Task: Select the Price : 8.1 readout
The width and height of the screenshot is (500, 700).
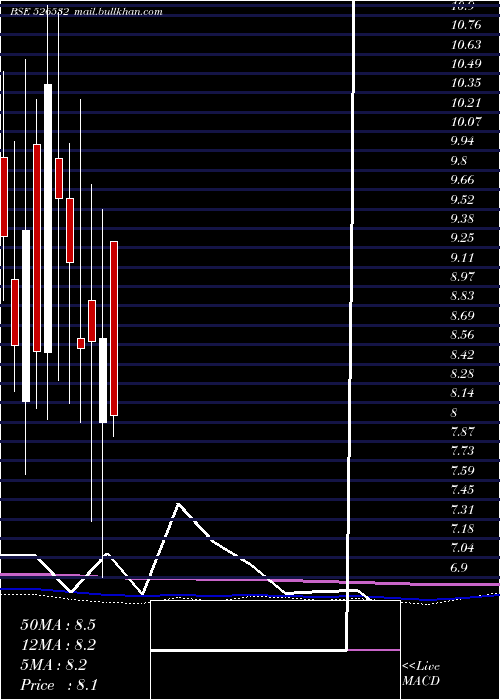Action: 59,685
